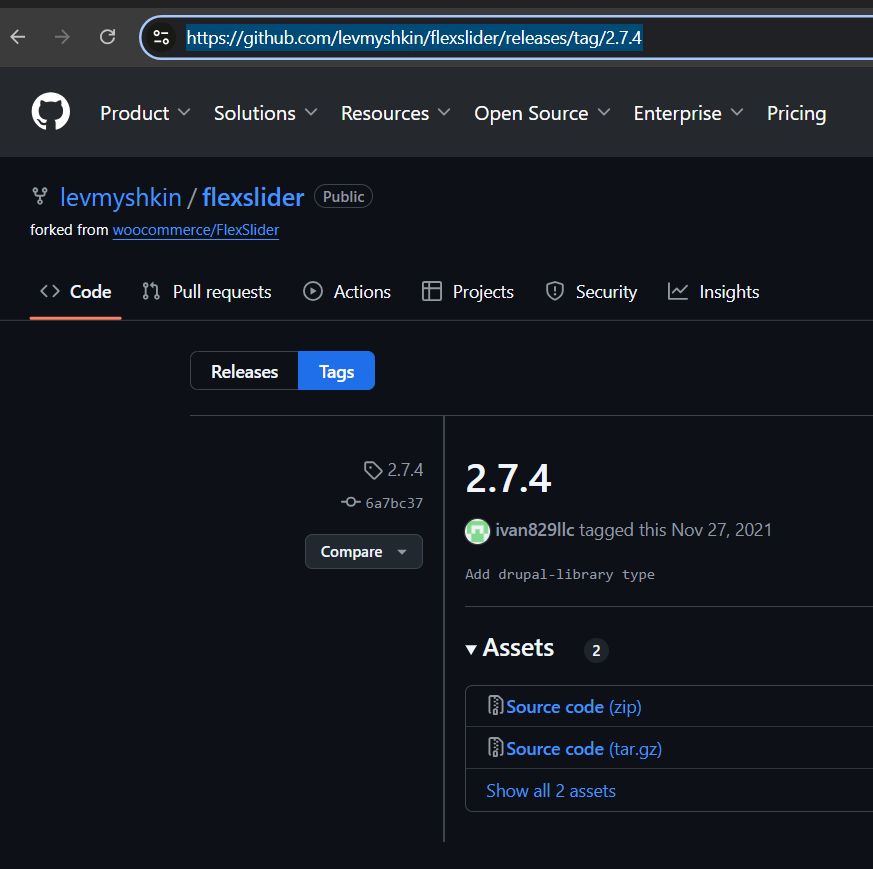This screenshot has height=869, width=873.
Task: Expand the Product menu
Action: (145, 113)
